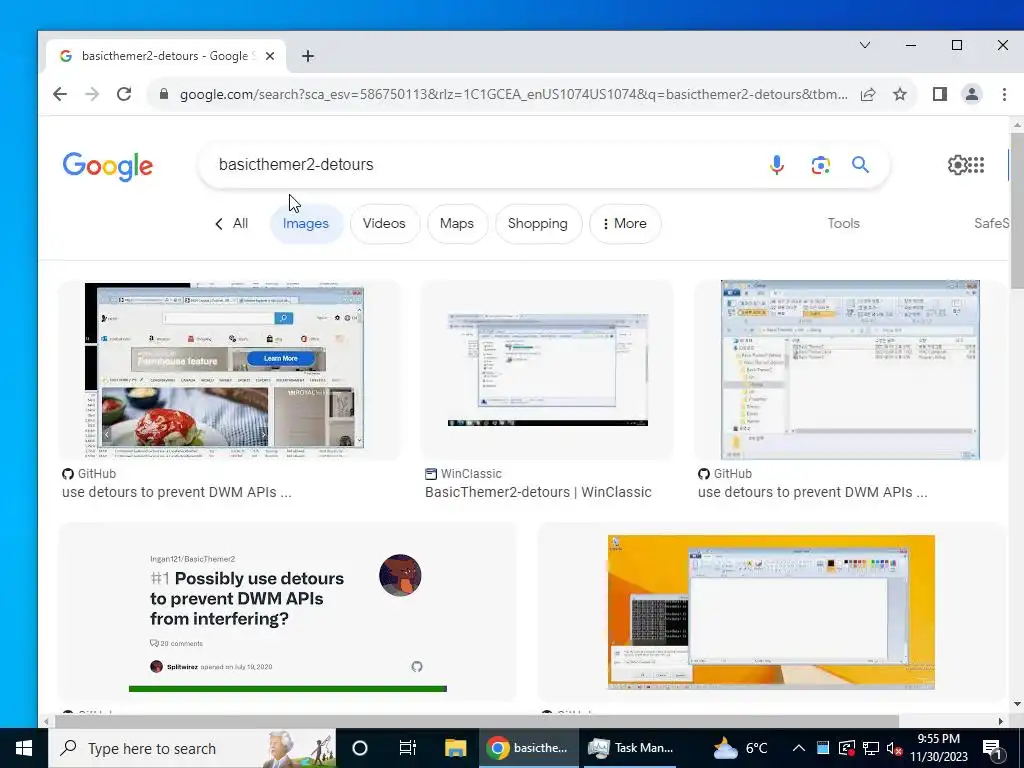
Task: Click the vertical scrollbar down arrow
Action: click(1017, 704)
